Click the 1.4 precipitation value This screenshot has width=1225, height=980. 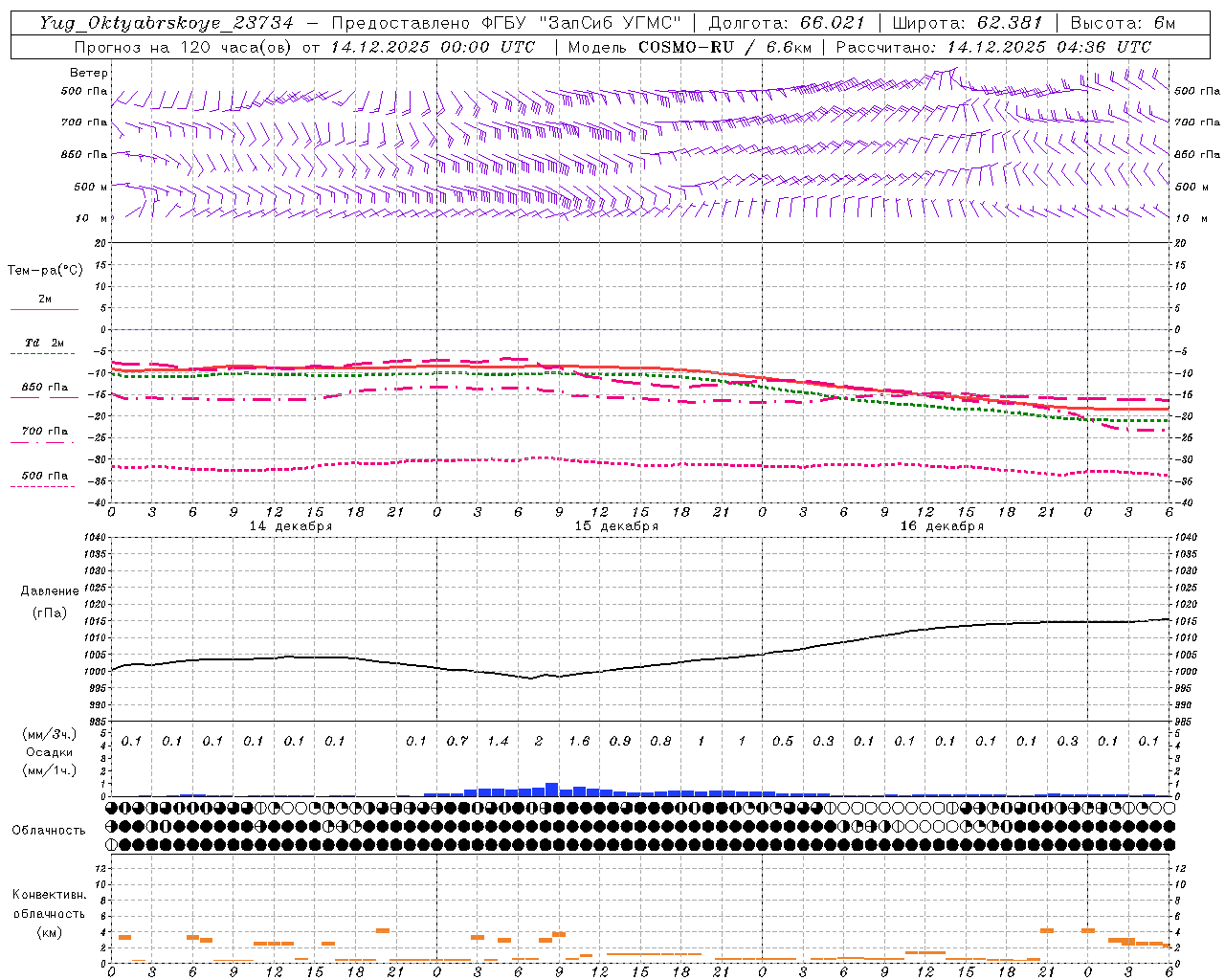[498, 742]
